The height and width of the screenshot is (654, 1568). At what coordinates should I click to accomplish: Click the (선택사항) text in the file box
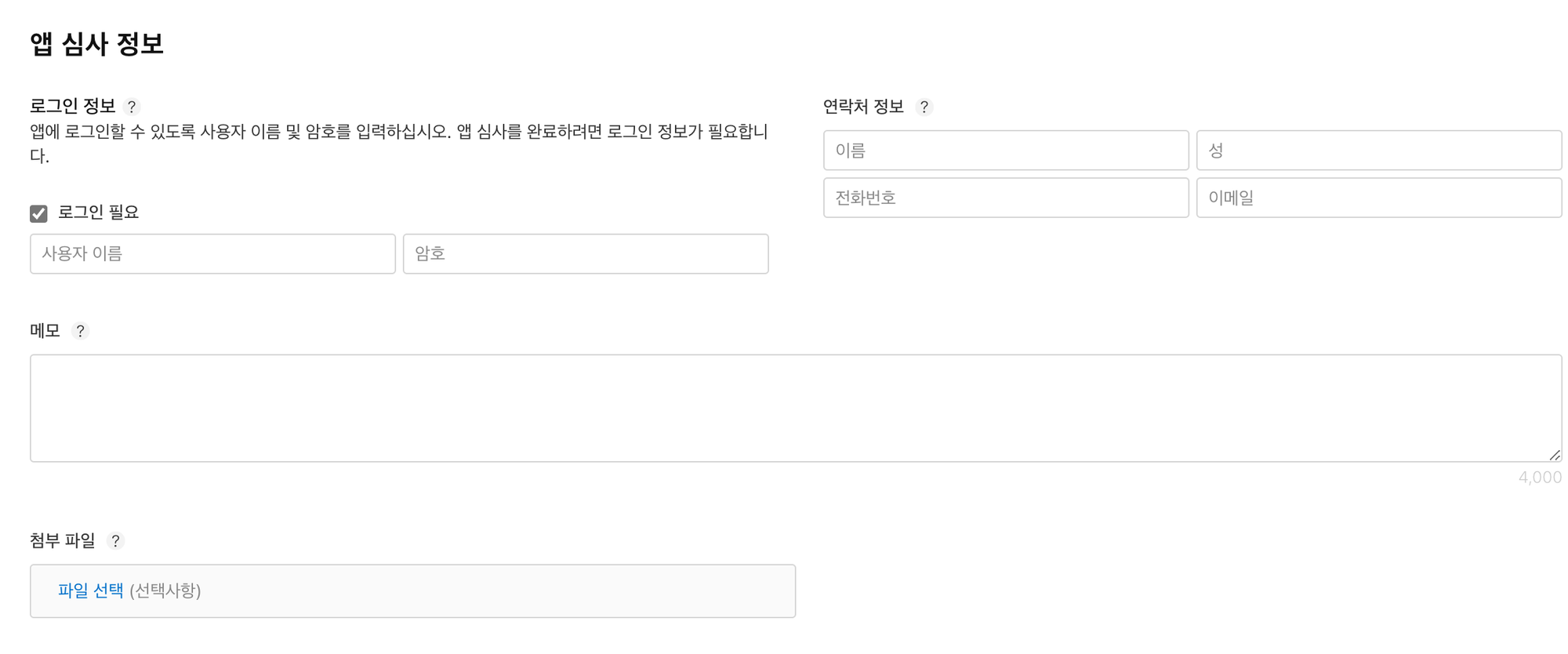[165, 590]
